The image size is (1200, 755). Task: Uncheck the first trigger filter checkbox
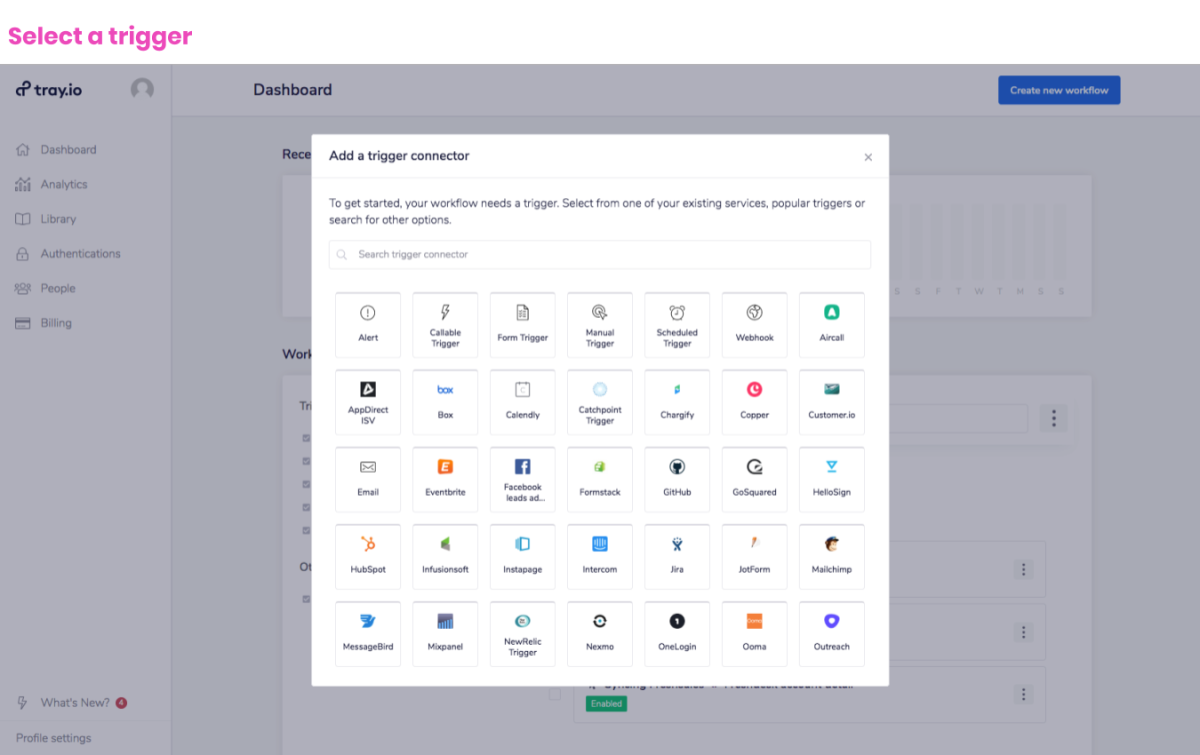(305, 437)
